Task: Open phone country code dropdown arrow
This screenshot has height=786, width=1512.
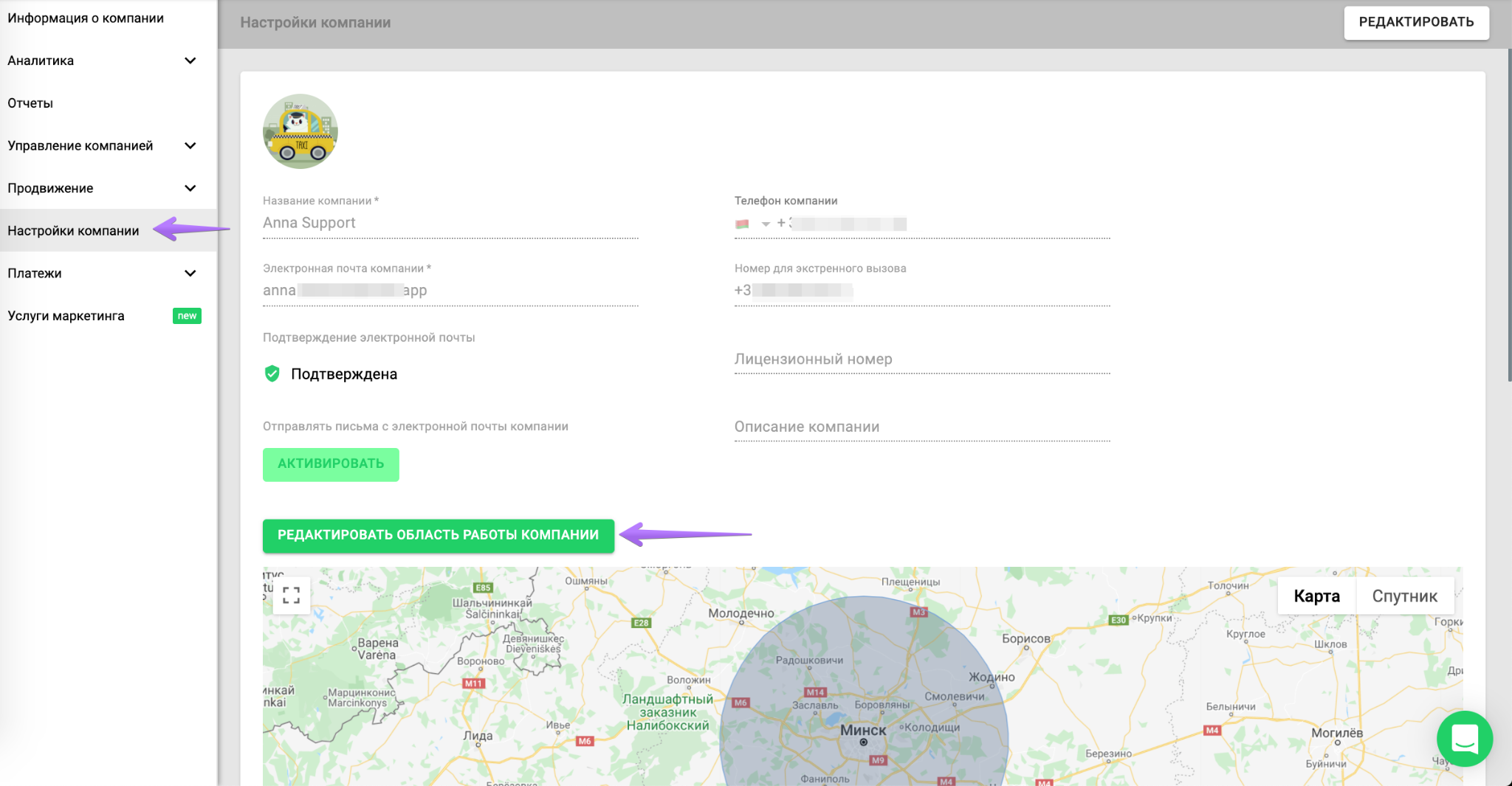Action: click(766, 224)
